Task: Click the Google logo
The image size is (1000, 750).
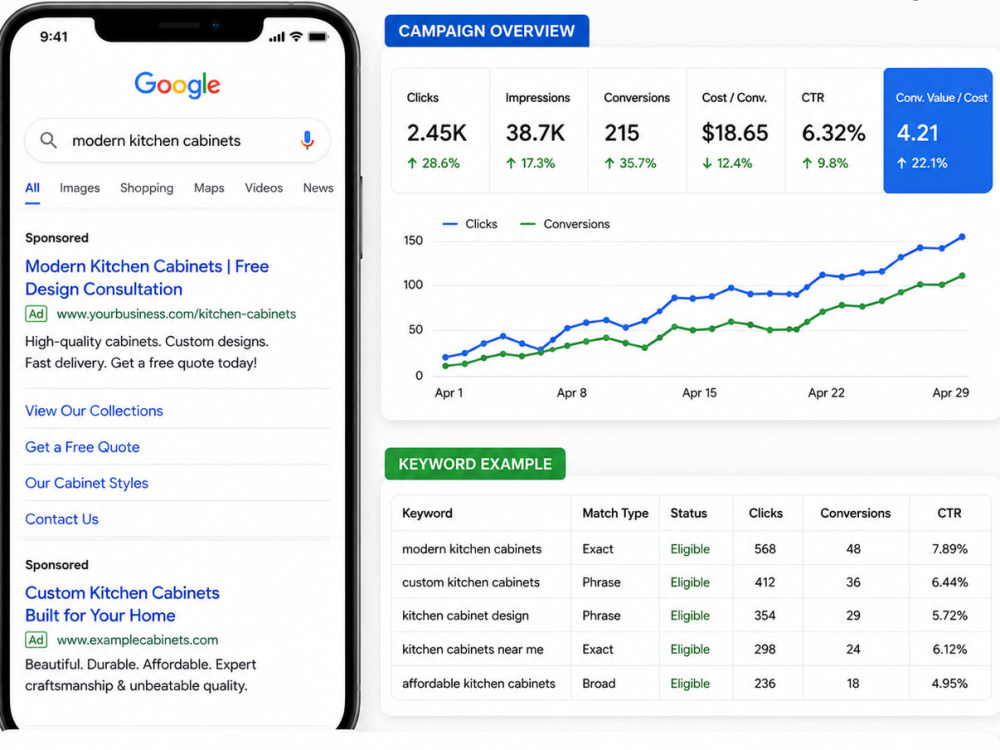Action: click(177, 84)
